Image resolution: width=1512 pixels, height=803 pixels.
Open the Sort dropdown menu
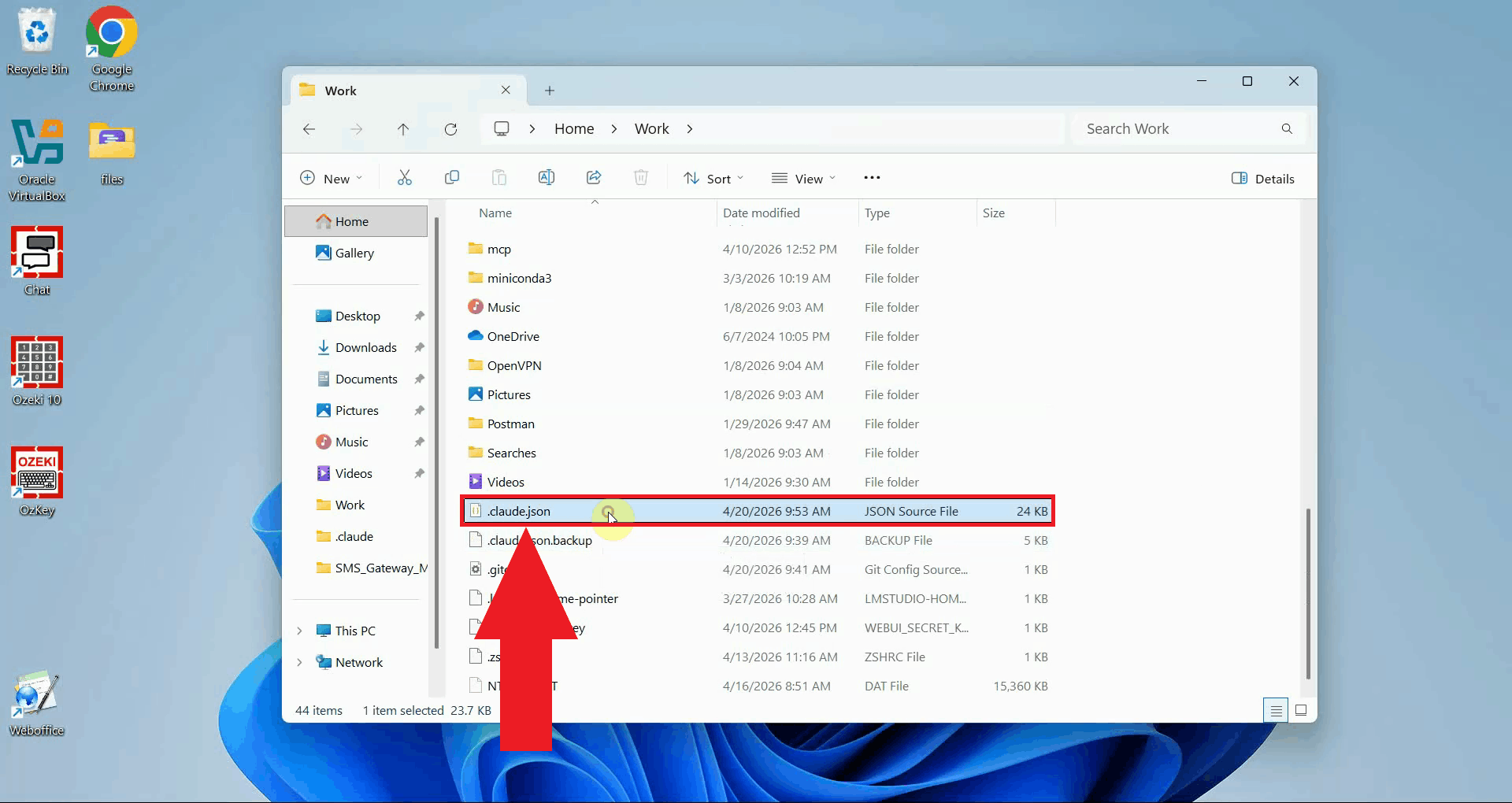point(713,179)
